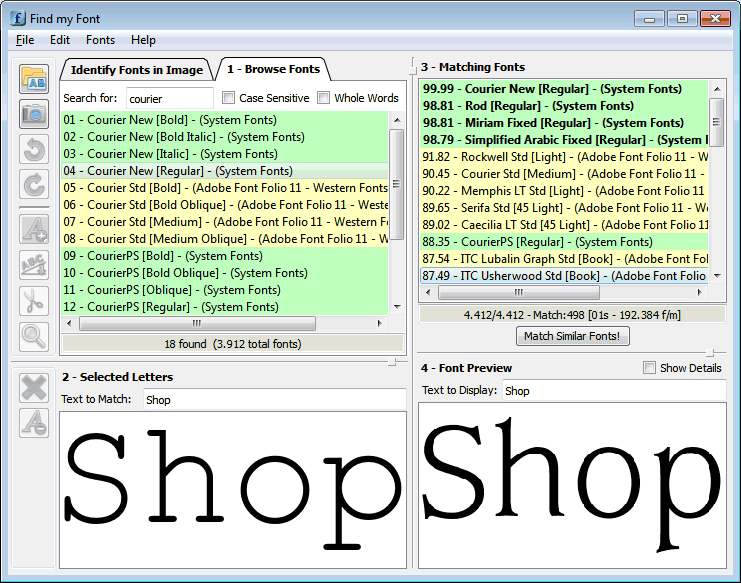741x583 pixels.
Task: Click the Matching Fonts vertical scrollbar thumb
Action: pos(717,122)
